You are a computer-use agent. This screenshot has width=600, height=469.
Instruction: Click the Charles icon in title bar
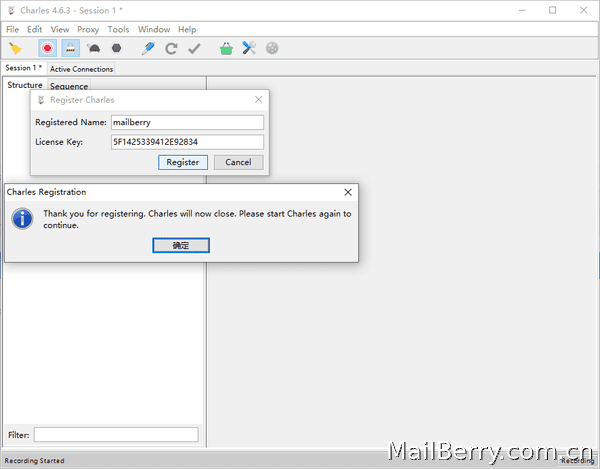point(11,10)
